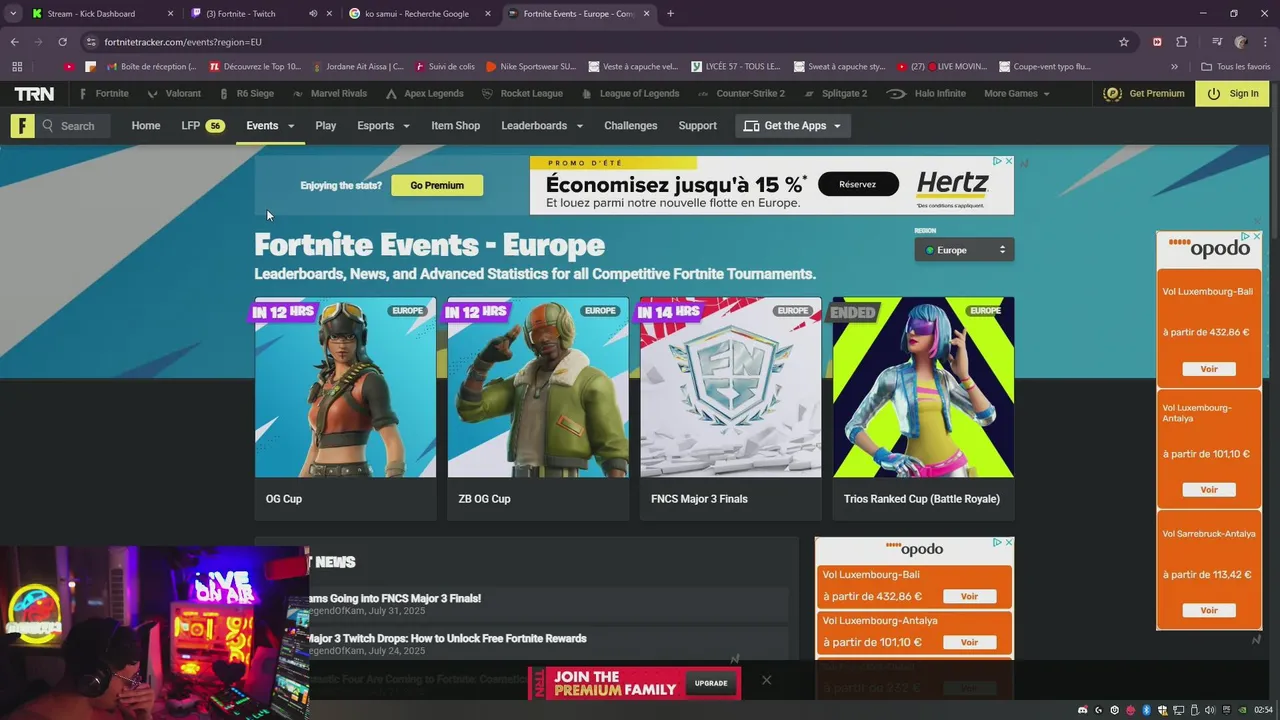The width and height of the screenshot is (1280, 720).
Task: Open the Chrome profile avatar
Action: [1241, 42]
